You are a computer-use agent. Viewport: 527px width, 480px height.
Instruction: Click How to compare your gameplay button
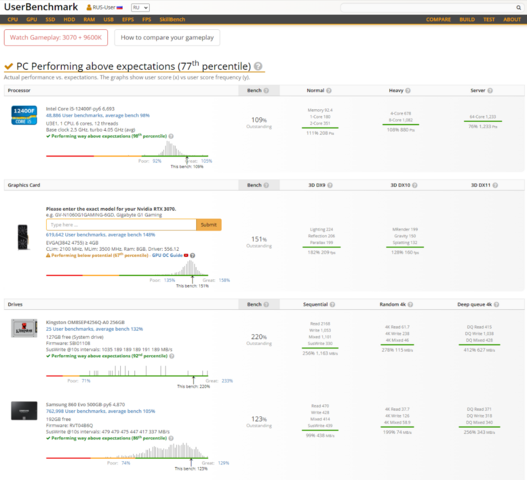[x=167, y=37]
